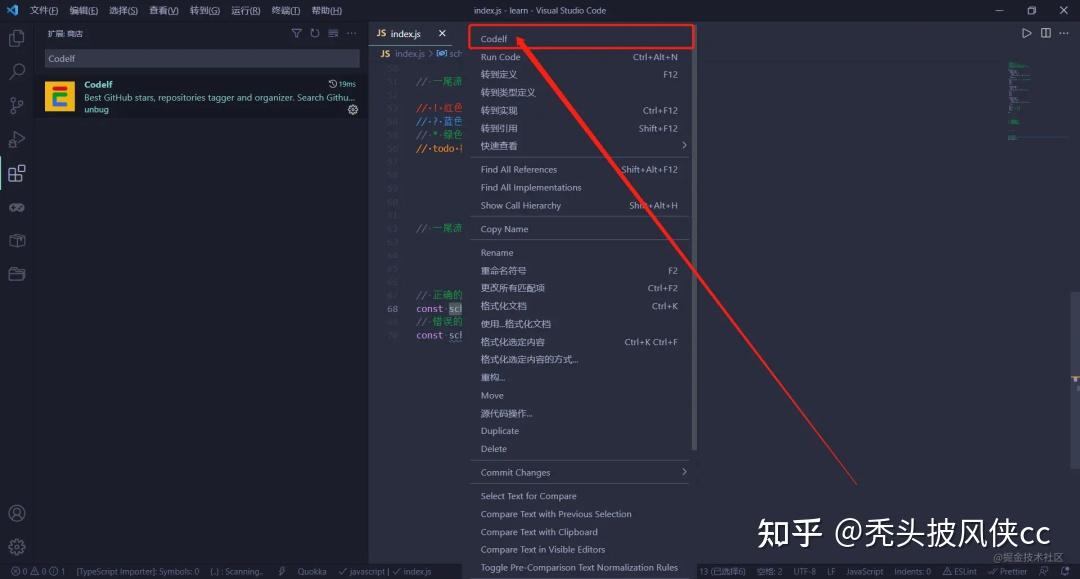Expand the Quick Look submenu arrow

[685, 146]
